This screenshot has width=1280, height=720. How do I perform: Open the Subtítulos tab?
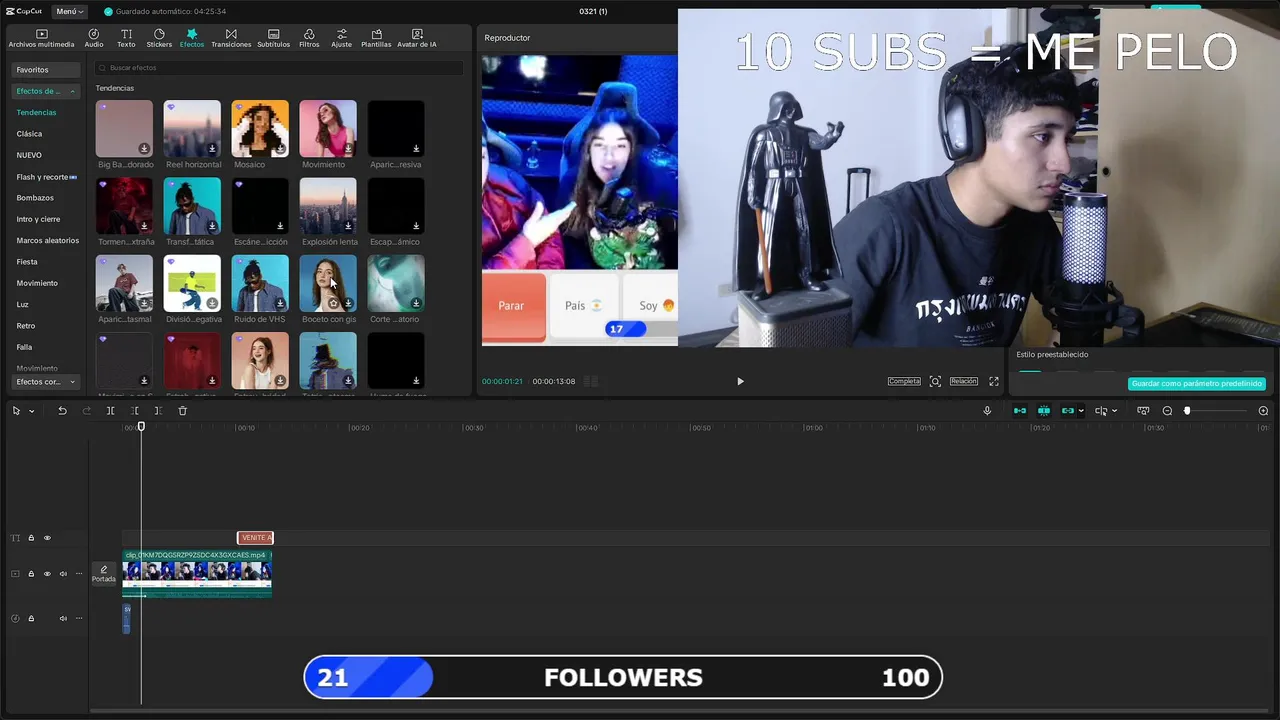pos(273,38)
